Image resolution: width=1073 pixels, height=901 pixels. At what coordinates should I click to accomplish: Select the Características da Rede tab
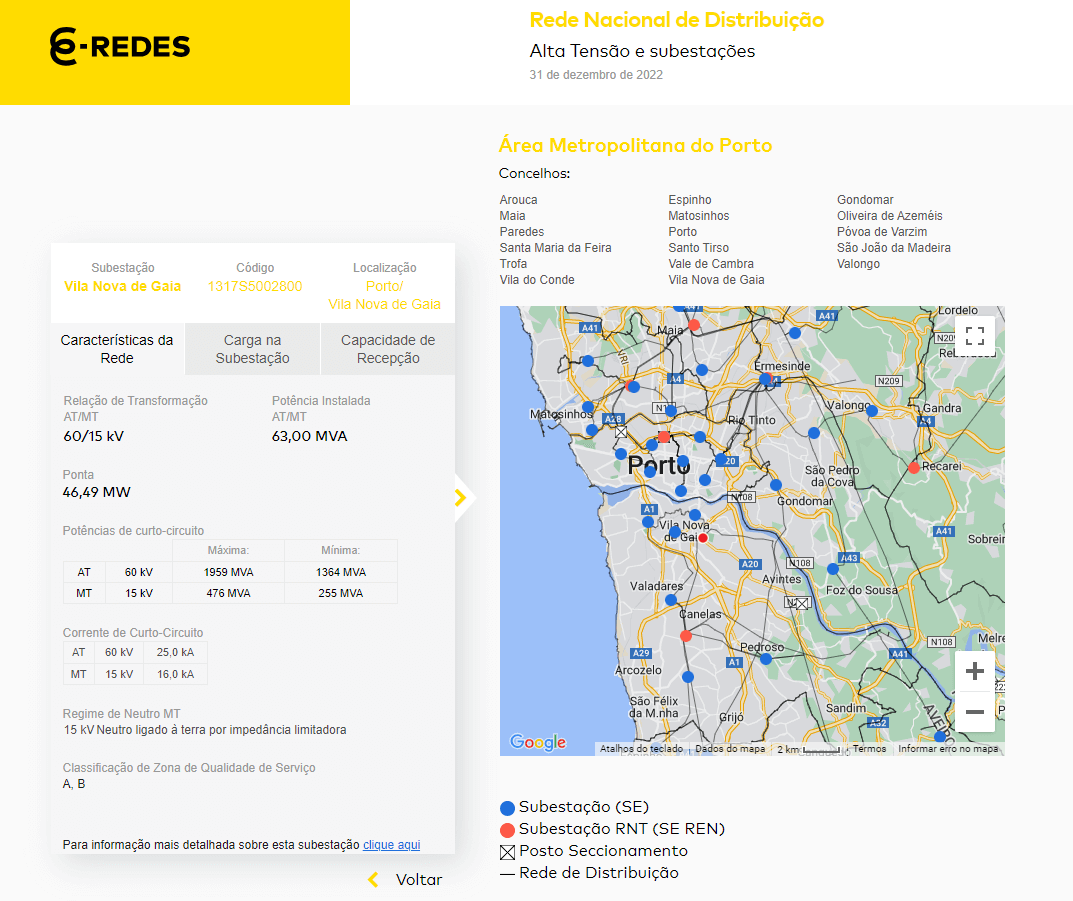coord(117,349)
